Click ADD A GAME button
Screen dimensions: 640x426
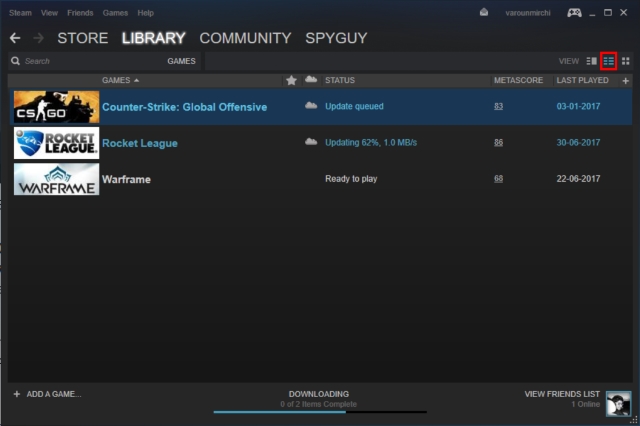click(x=47, y=394)
